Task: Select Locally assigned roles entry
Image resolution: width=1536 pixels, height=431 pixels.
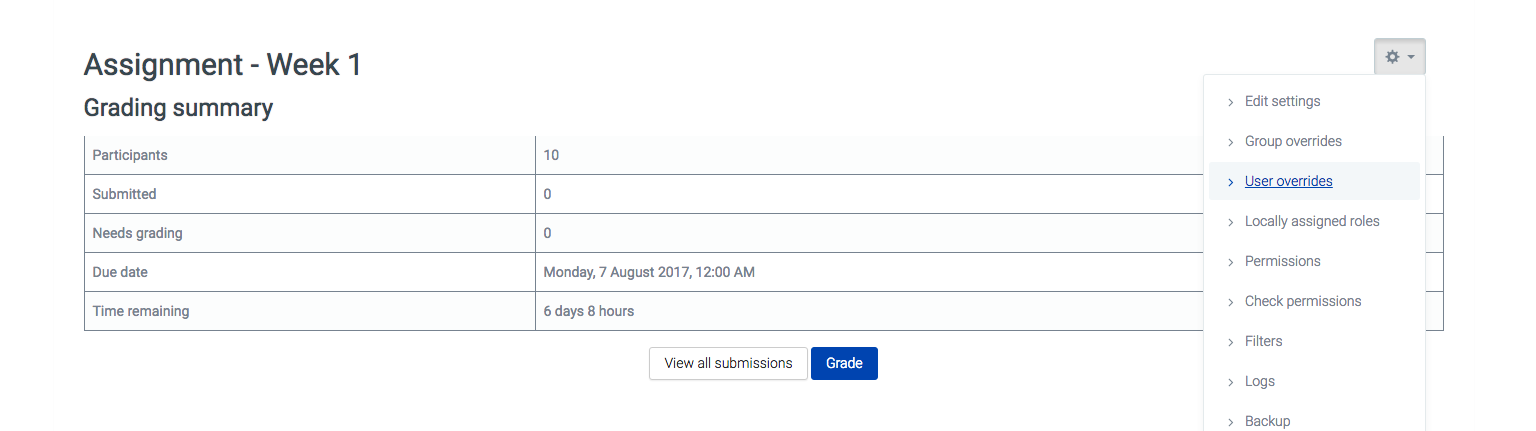Action: click(x=1314, y=221)
